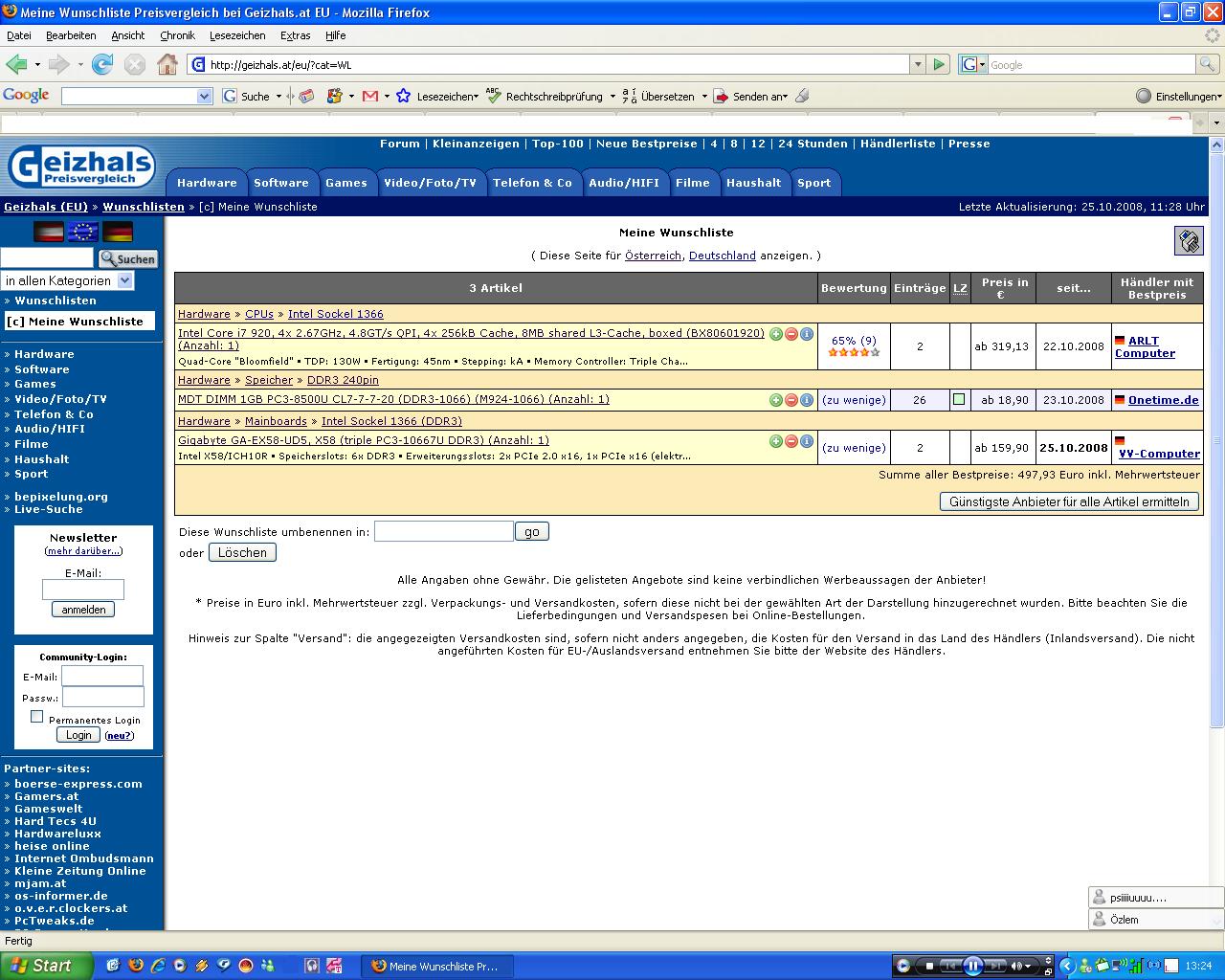Click blue info icon for MDT DIMM 1GB
1225x980 pixels.
[x=807, y=400]
